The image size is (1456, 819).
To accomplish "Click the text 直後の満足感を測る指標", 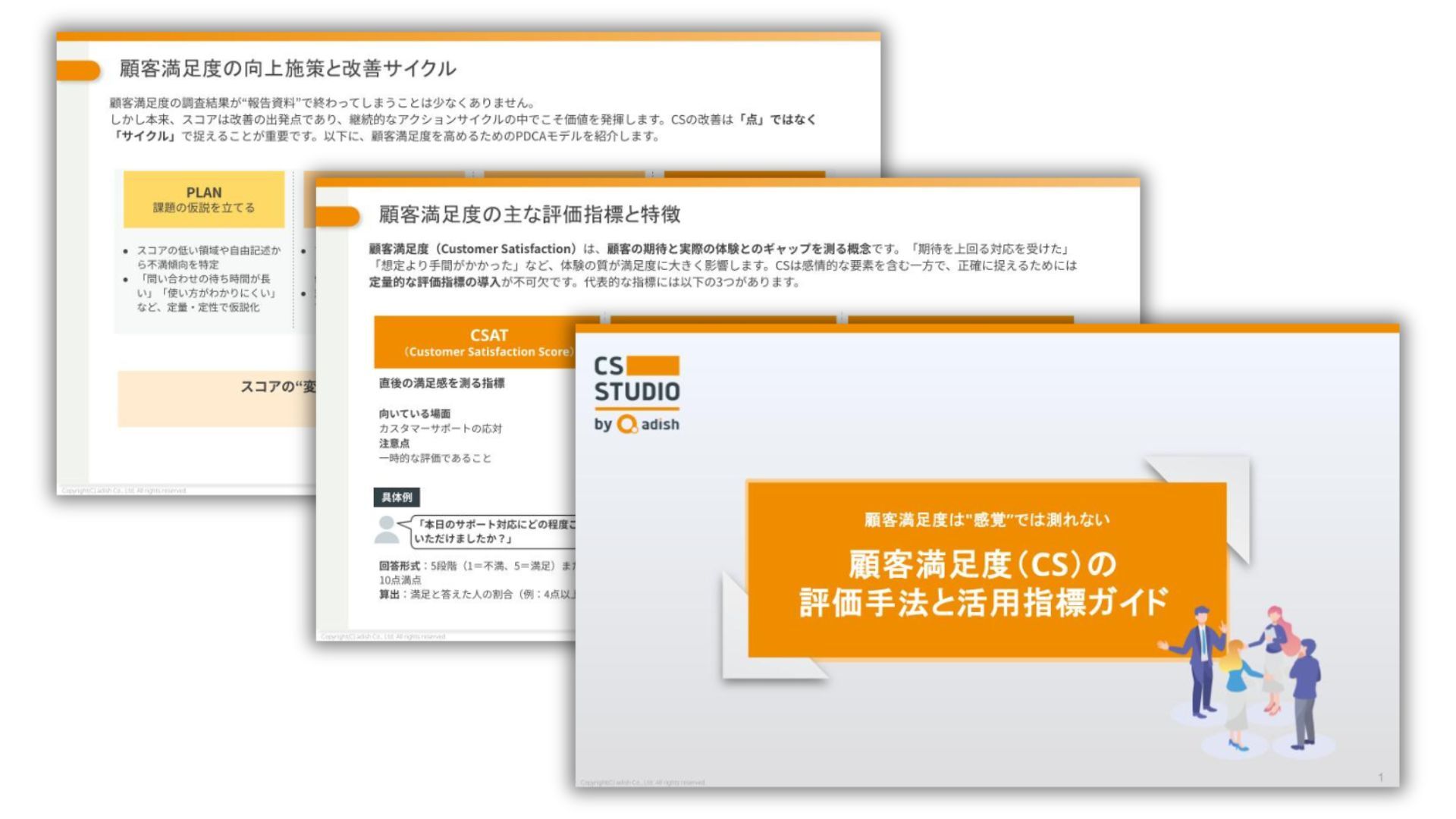I will 441,383.
